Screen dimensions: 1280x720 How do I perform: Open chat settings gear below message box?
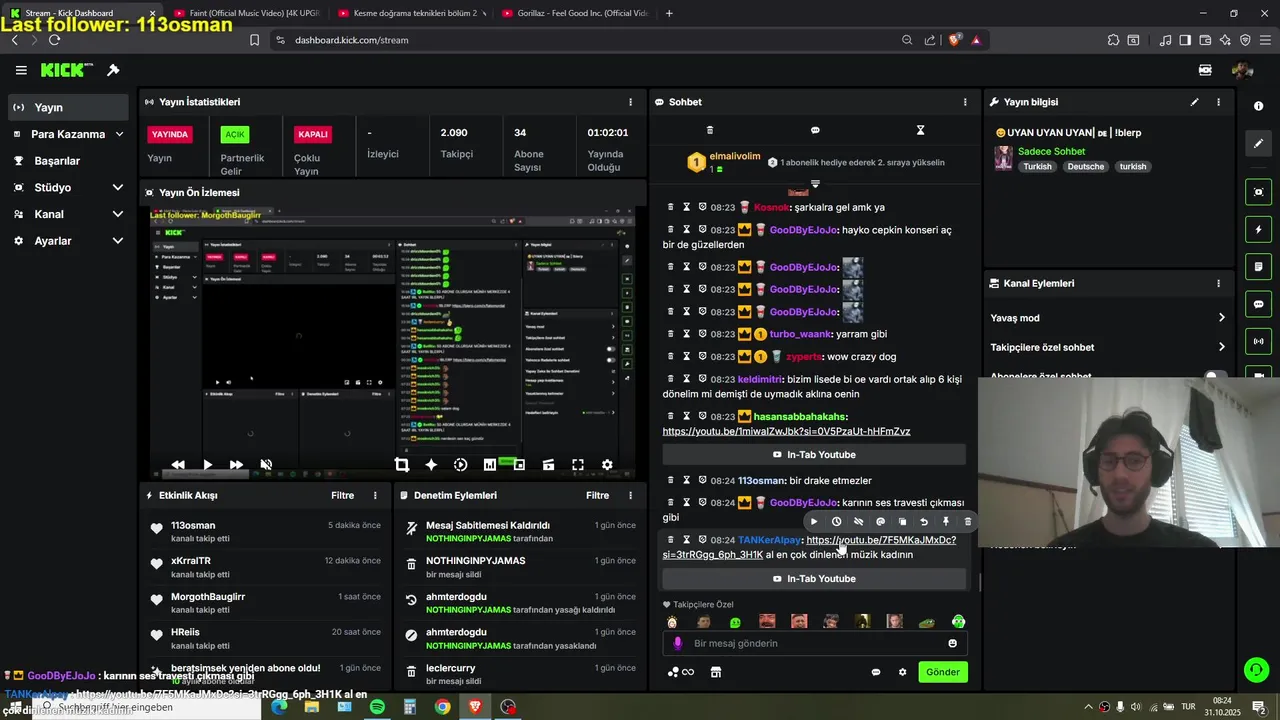pyautogui.click(x=902, y=672)
